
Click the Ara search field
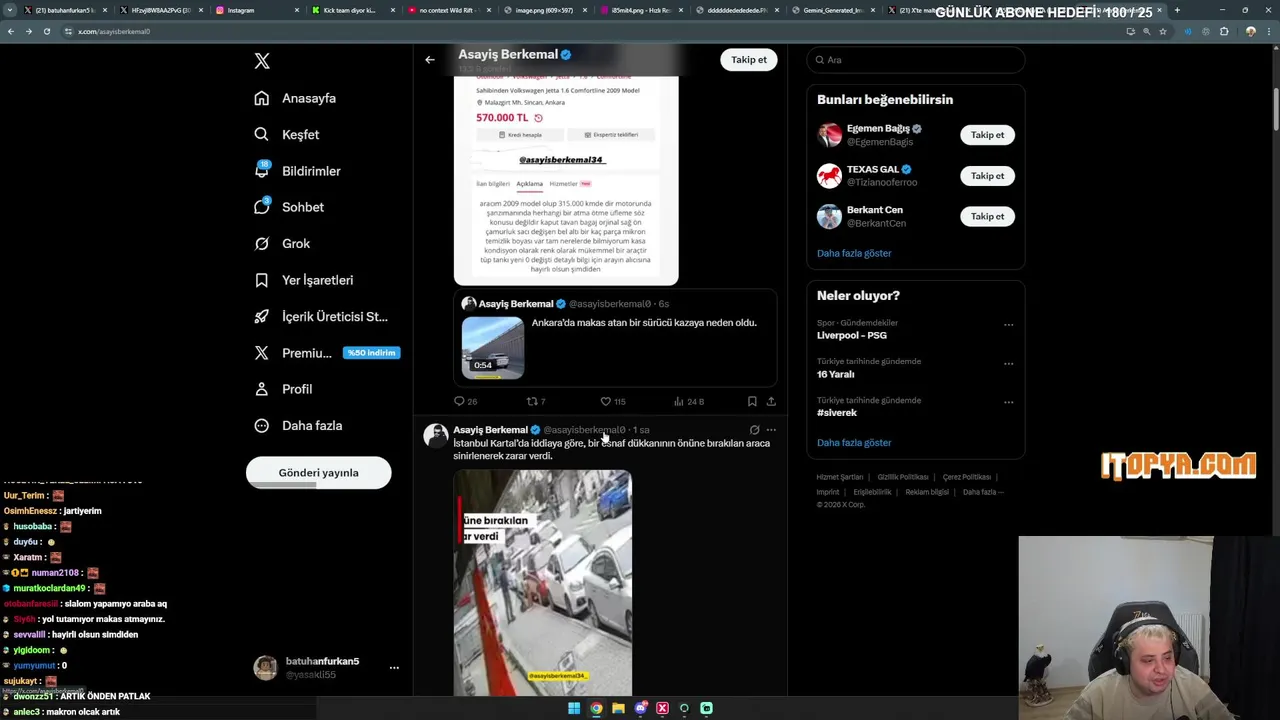tap(916, 60)
